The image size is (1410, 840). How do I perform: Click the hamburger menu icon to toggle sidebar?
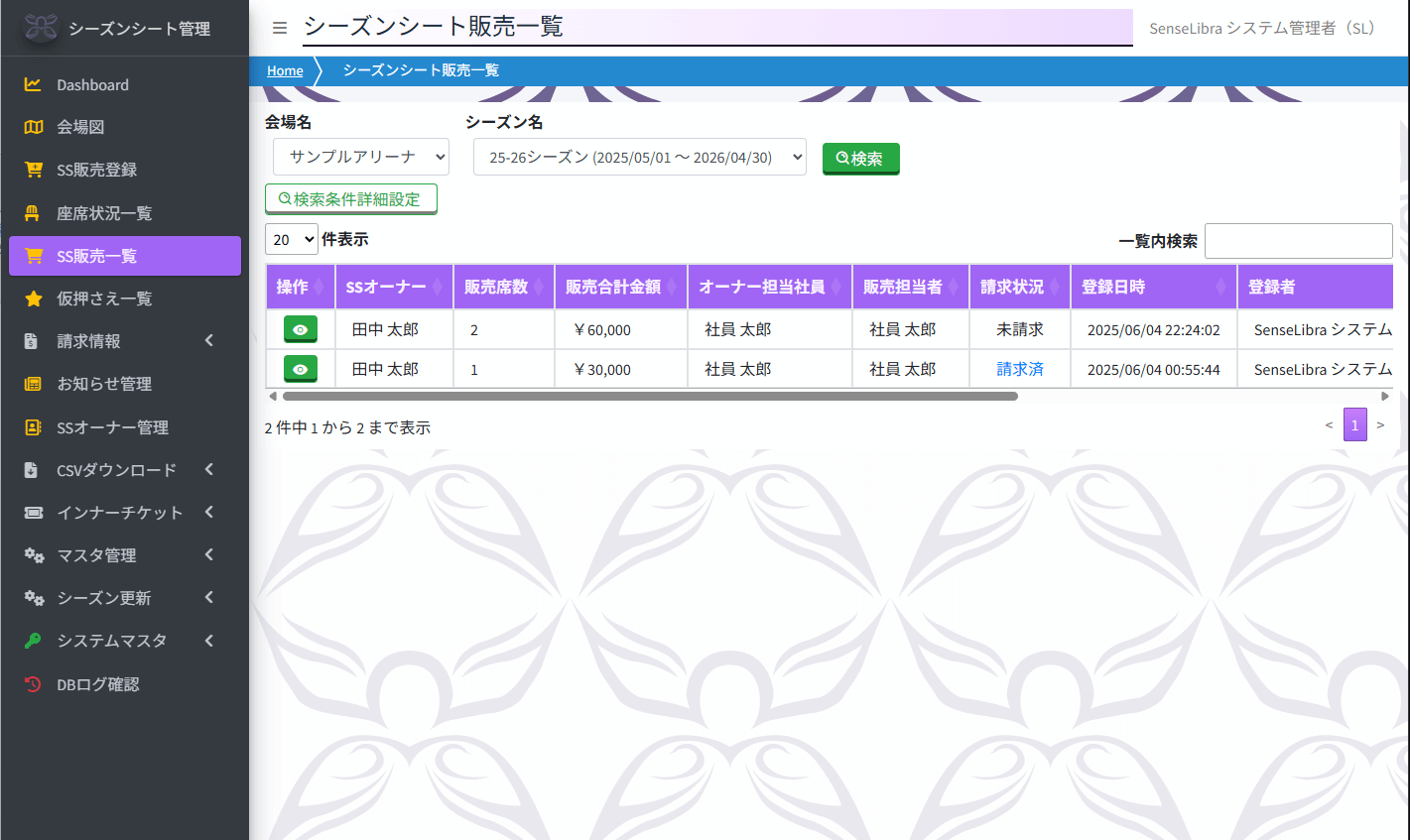(x=280, y=28)
